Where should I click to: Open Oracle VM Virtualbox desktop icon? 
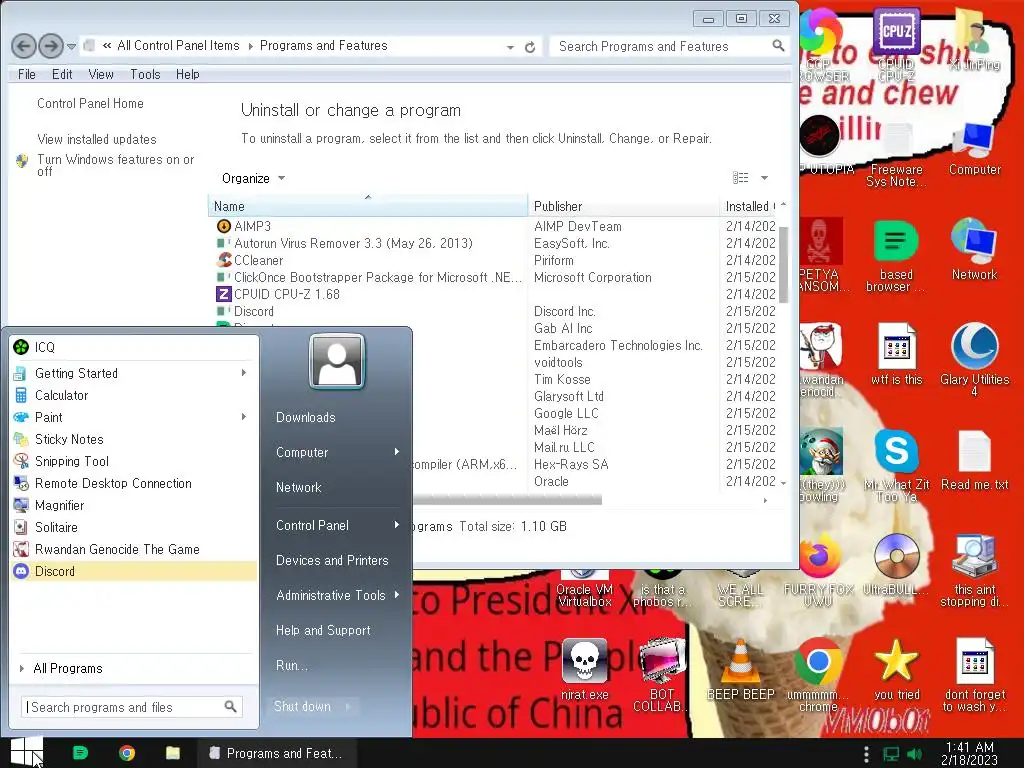(584, 588)
